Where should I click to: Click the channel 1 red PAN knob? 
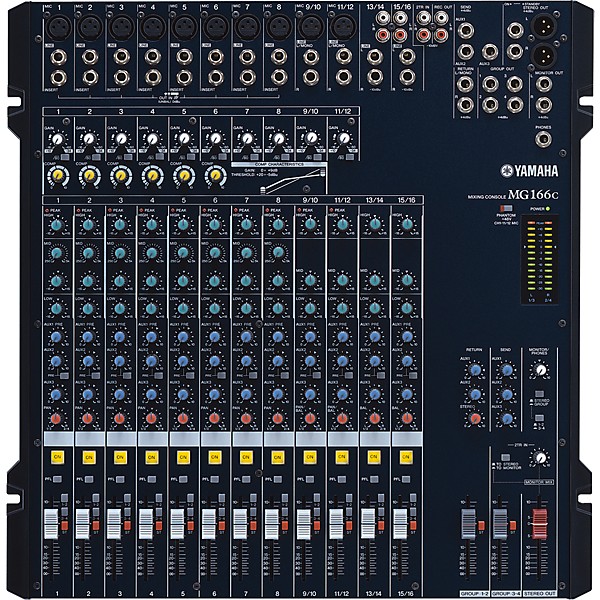pos(57,418)
